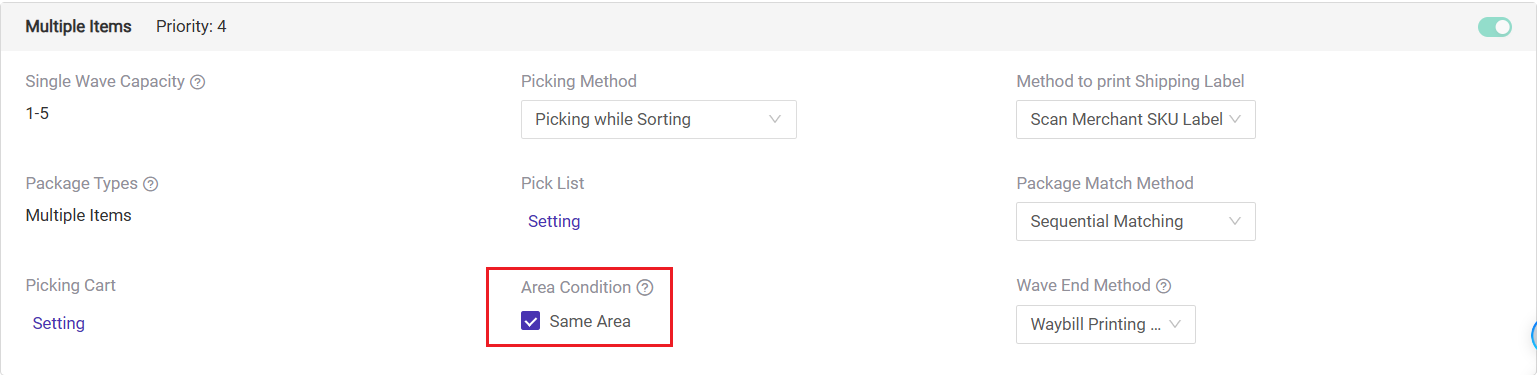
Task: Click chevron arrow of Scan Merchant SKU Label
Action: (x=1235, y=119)
